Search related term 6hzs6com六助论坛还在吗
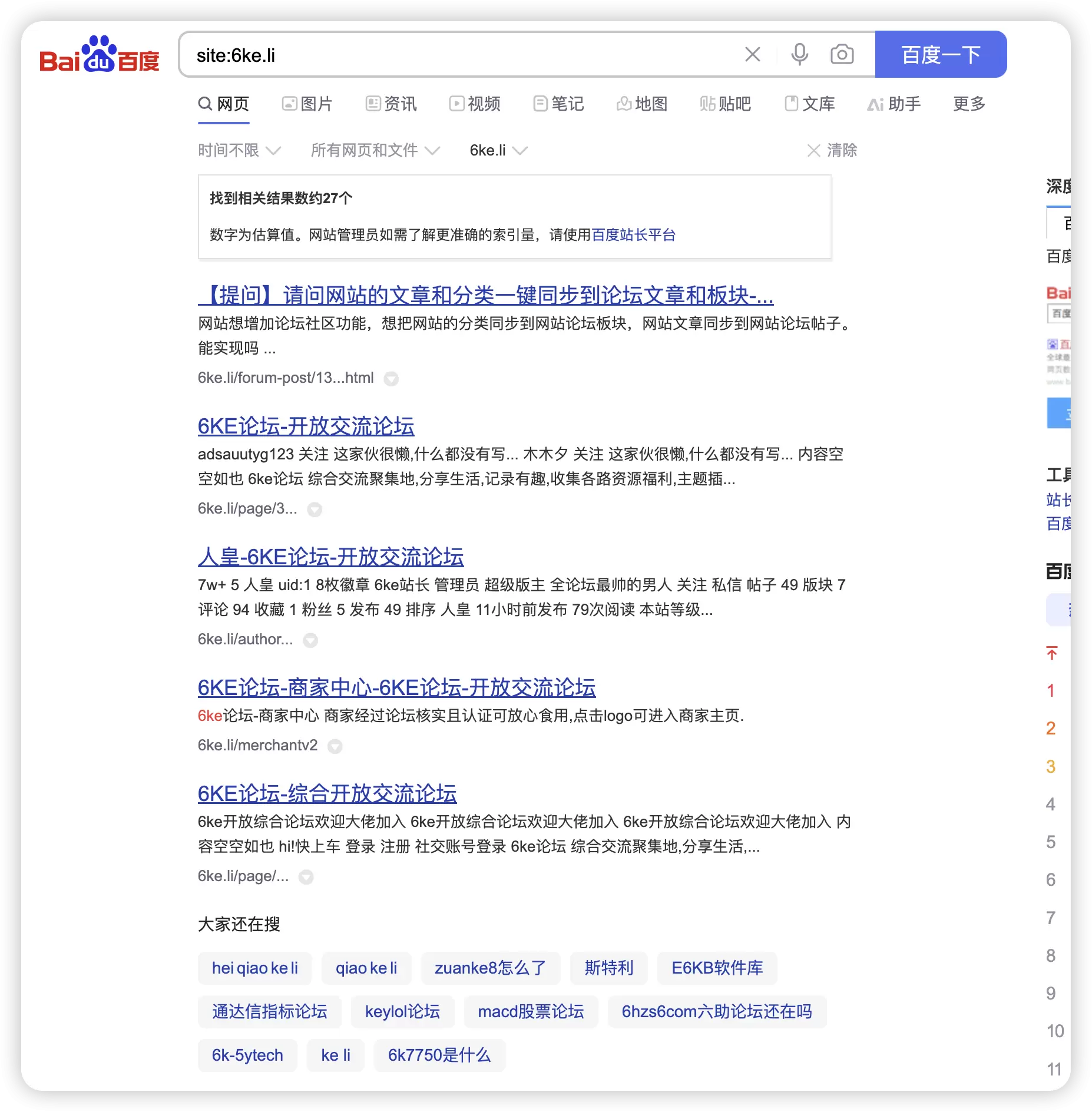The height and width of the screenshot is (1112, 1092). (x=717, y=1012)
